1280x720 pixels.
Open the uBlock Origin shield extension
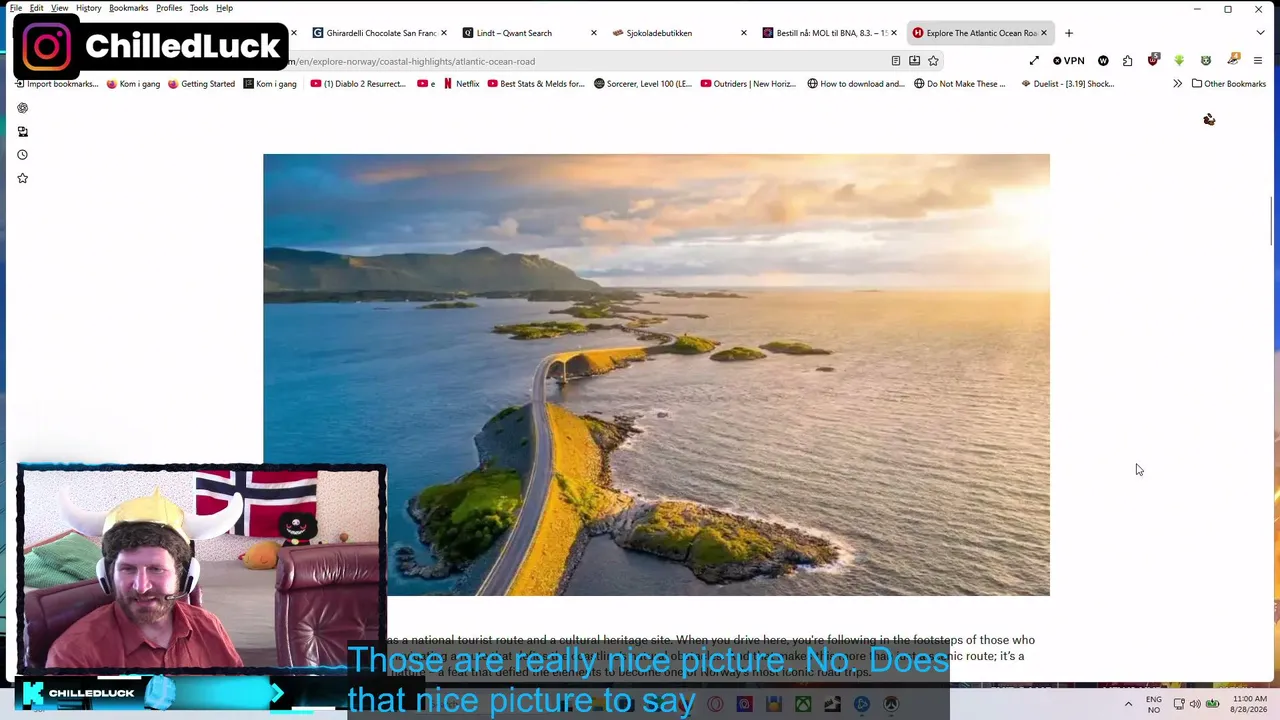click(1153, 61)
